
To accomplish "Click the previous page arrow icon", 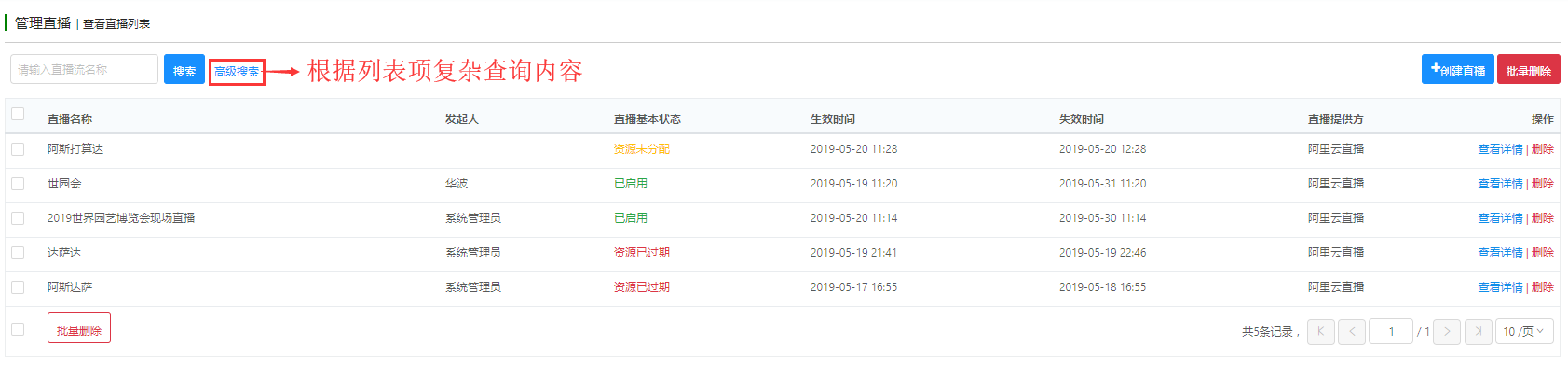I will (1352, 332).
